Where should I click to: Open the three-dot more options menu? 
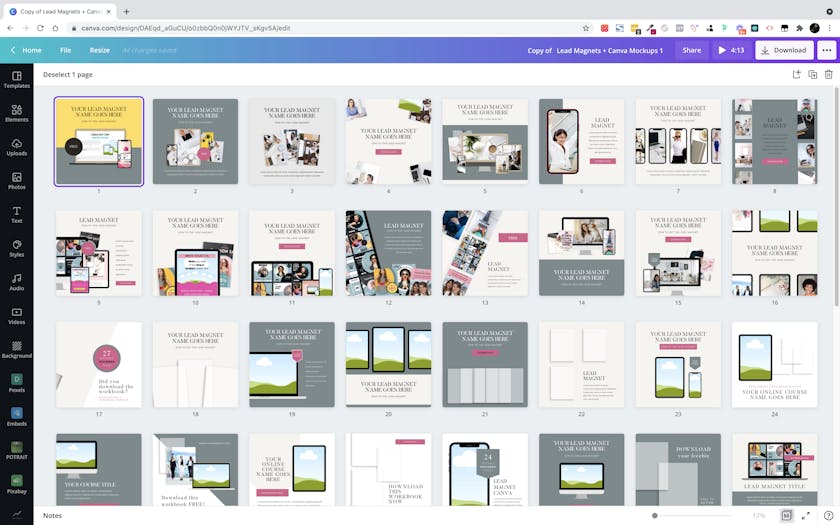(826, 50)
